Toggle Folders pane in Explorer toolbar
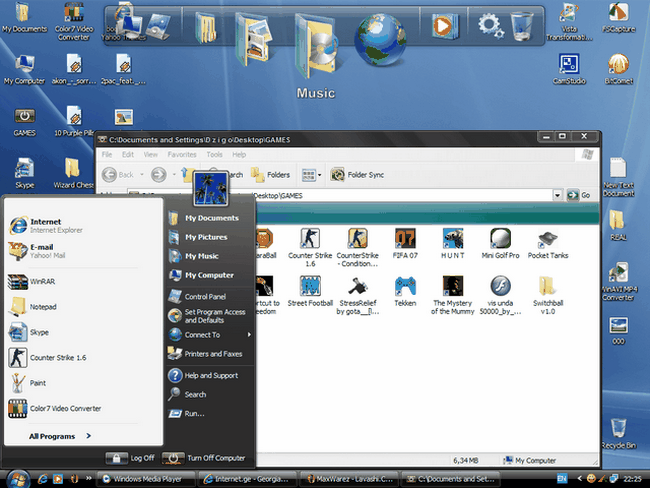This screenshot has width=650, height=488. (x=270, y=175)
